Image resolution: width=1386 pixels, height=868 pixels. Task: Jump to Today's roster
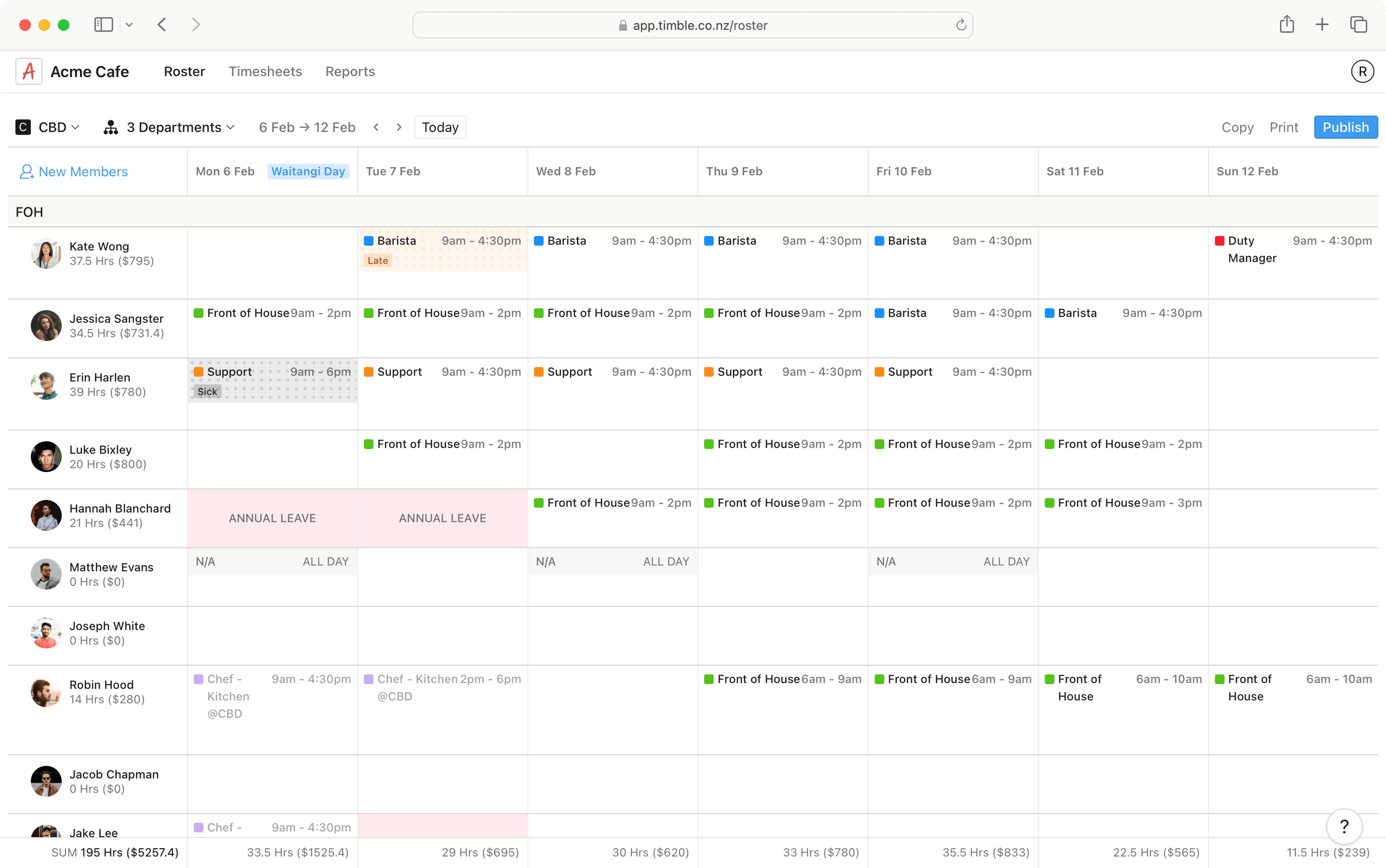pos(439,127)
